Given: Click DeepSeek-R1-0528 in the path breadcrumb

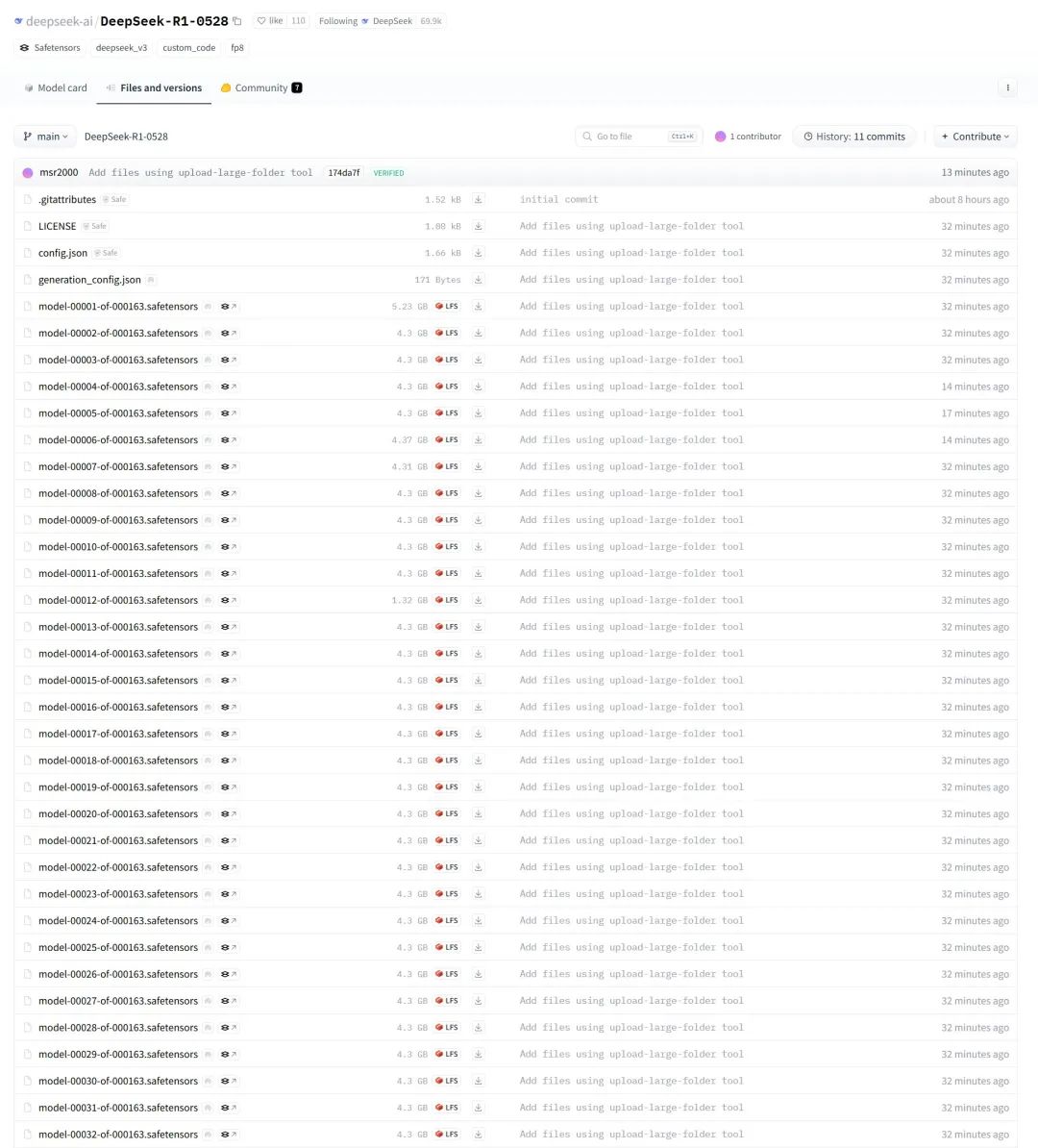Looking at the screenshot, I should [126, 137].
